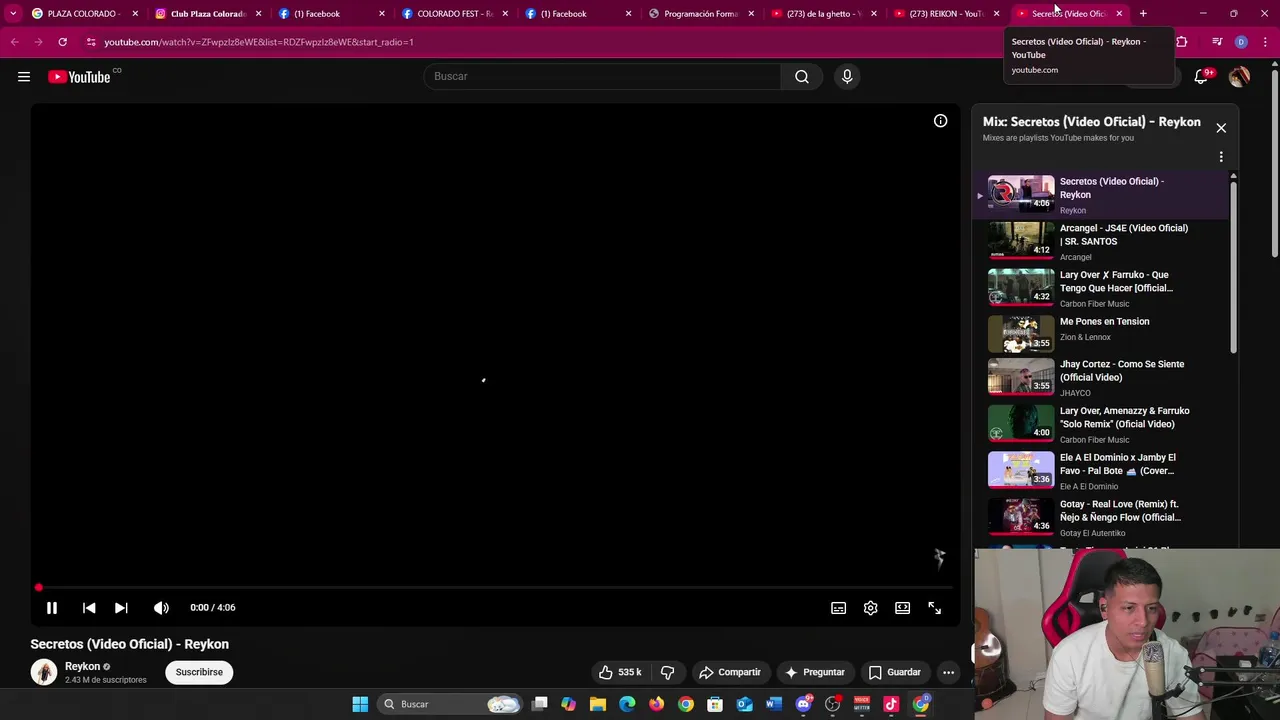Image resolution: width=1280 pixels, height=720 pixels.
Task: Mute the video volume
Action: click(161, 608)
